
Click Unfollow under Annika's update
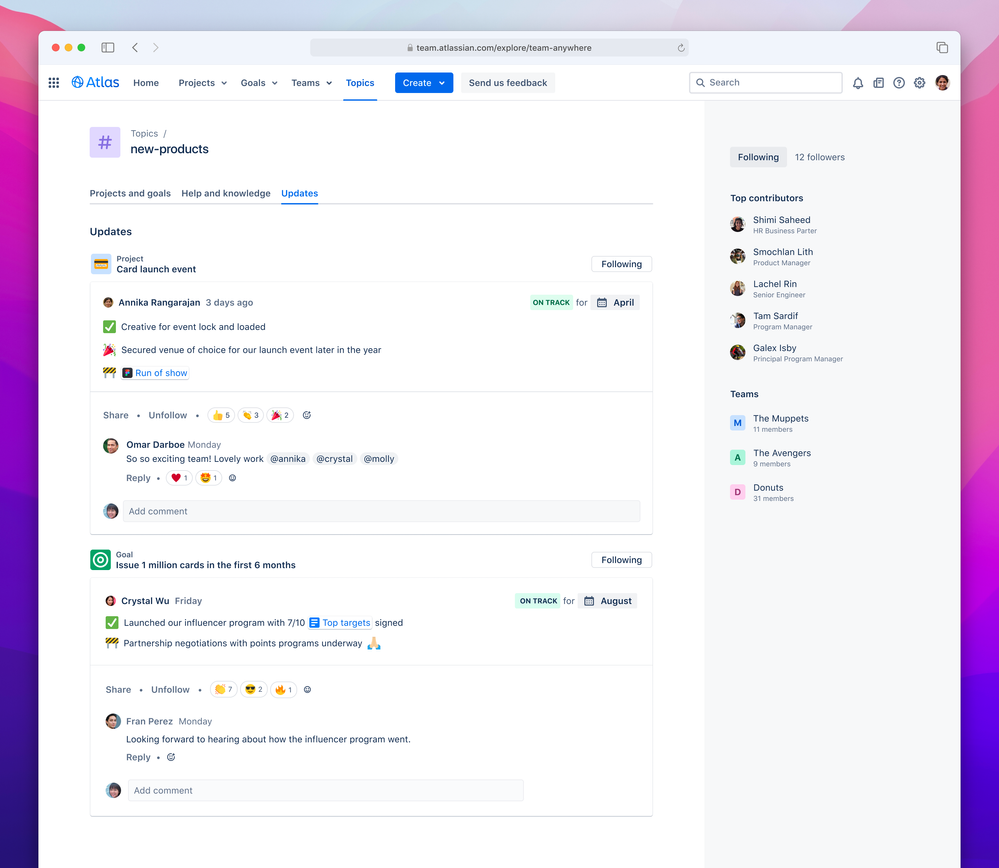168,415
